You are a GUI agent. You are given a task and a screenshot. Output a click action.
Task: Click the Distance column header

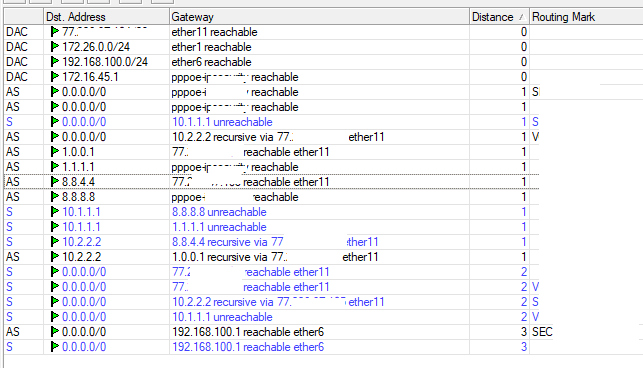click(499, 17)
